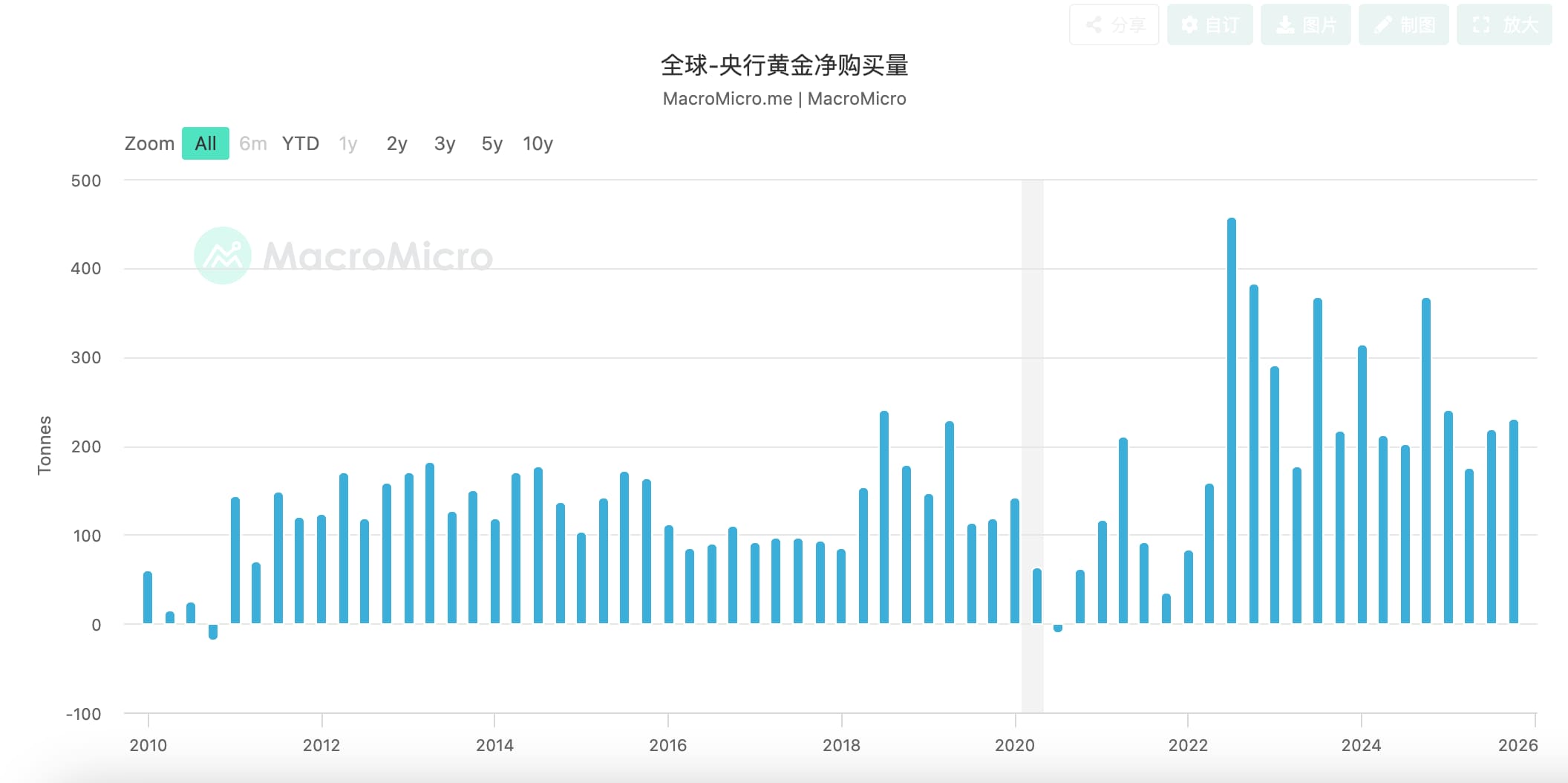Image resolution: width=1568 pixels, height=783 pixels.
Task: Click the small negative bar in 2020
Action: click(x=1058, y=628)
